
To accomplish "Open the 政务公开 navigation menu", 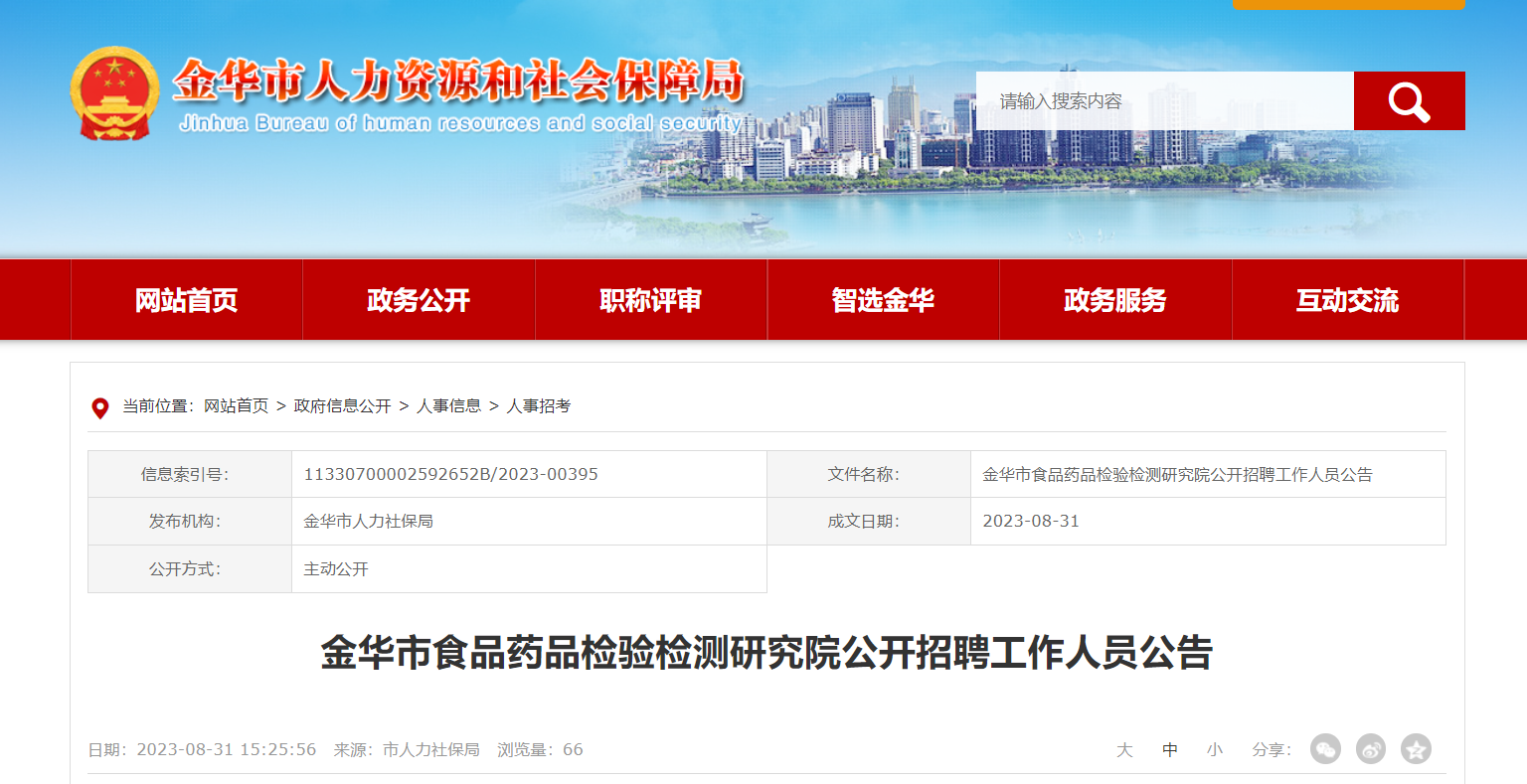I will click(x=419, y=300).
